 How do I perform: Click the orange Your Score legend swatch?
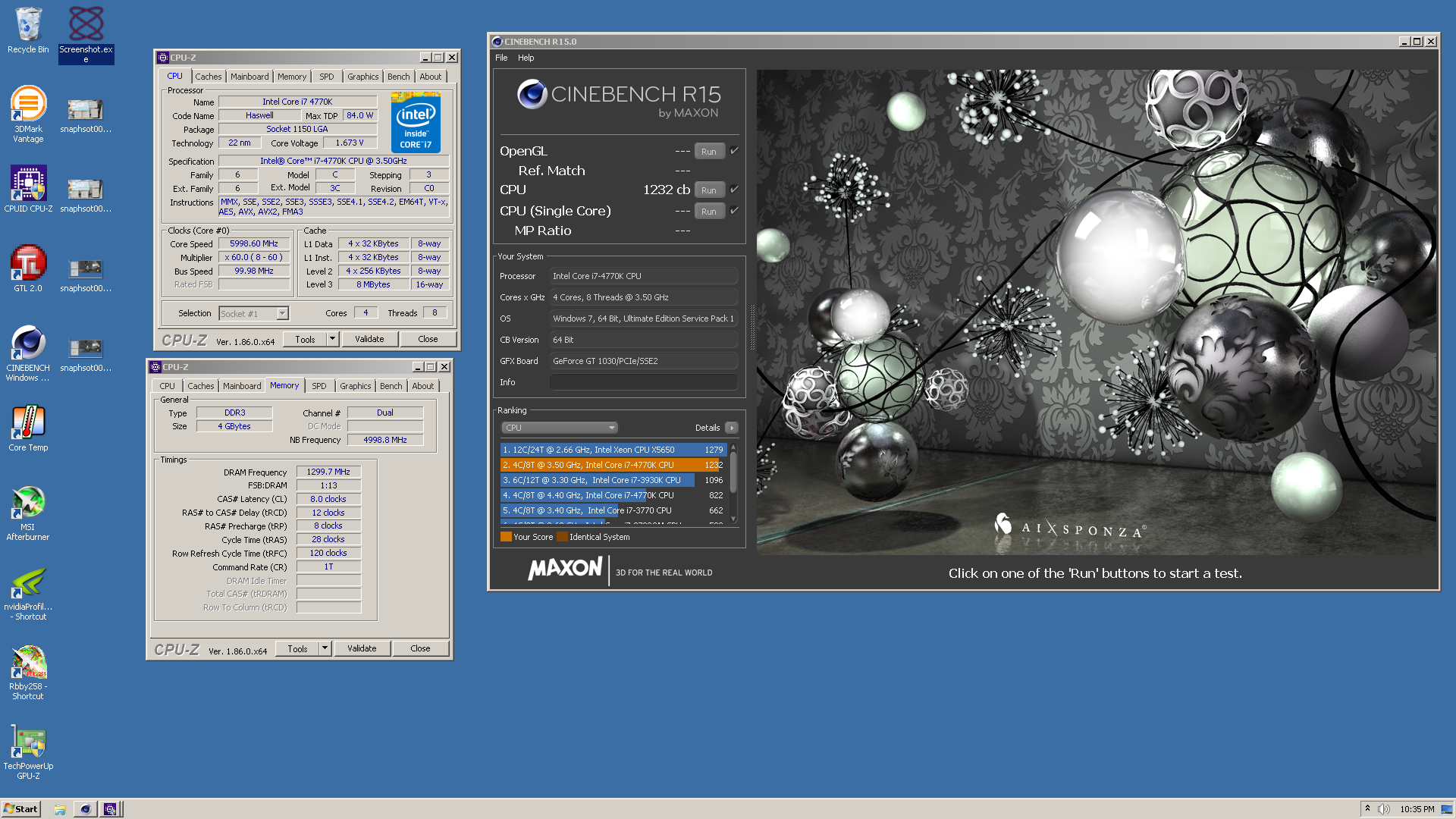[x=506, y=537]
